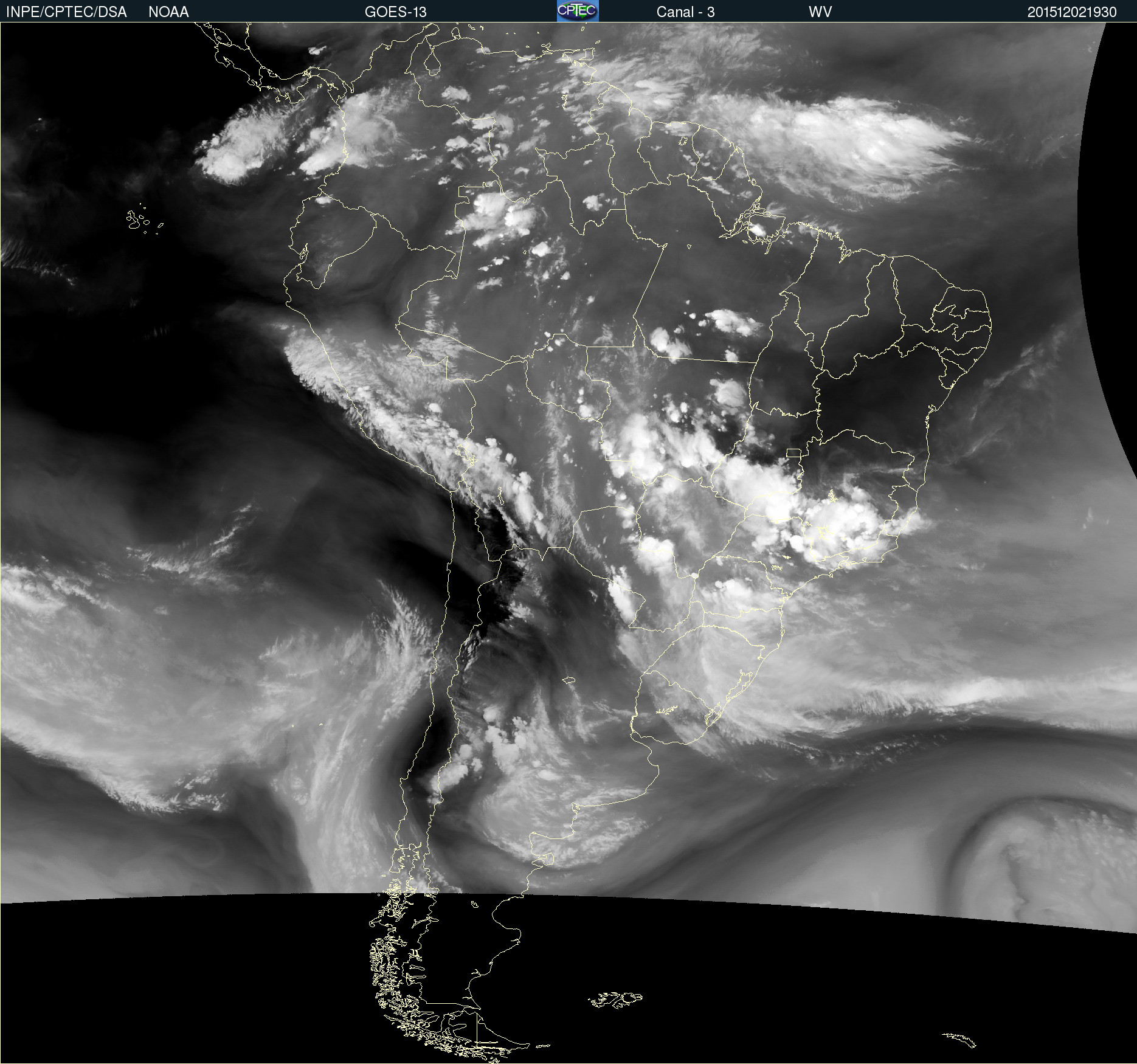Click the WV label in the header
The height and width of the screenshot is (1064, 1137).
coord(820,12)
